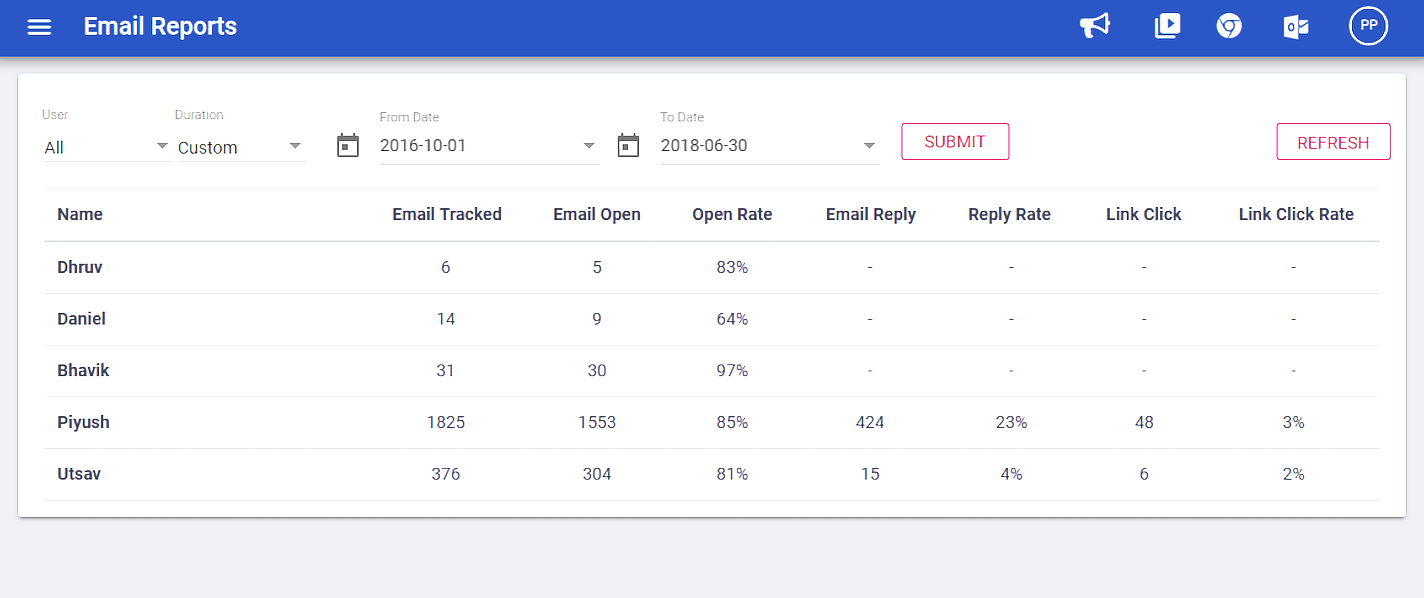The image size is (1424, 598).
Task: Click the SUBMIT button
Action: (x=955, y=142)
